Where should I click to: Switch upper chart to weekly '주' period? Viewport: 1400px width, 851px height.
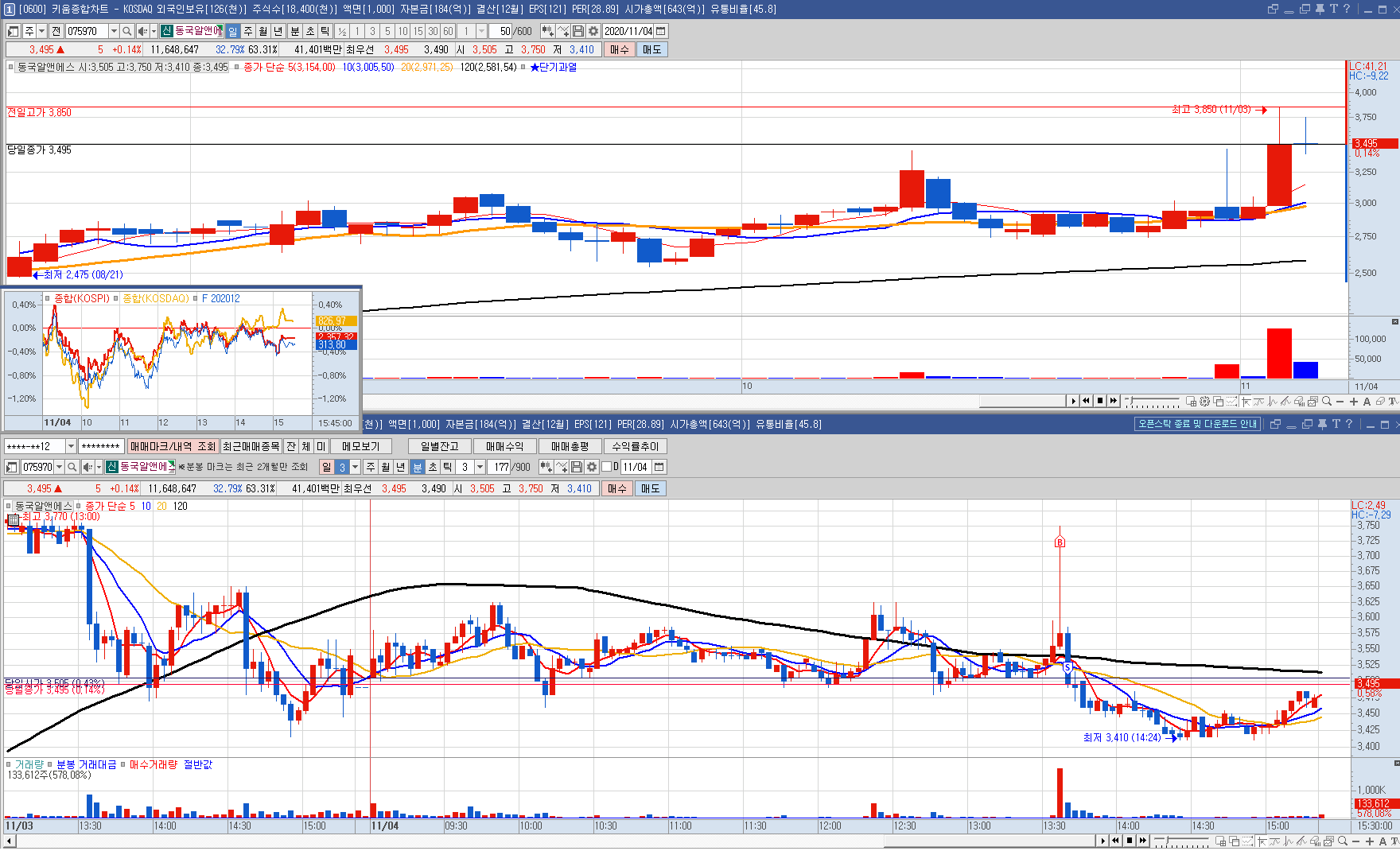click(248, 31)
